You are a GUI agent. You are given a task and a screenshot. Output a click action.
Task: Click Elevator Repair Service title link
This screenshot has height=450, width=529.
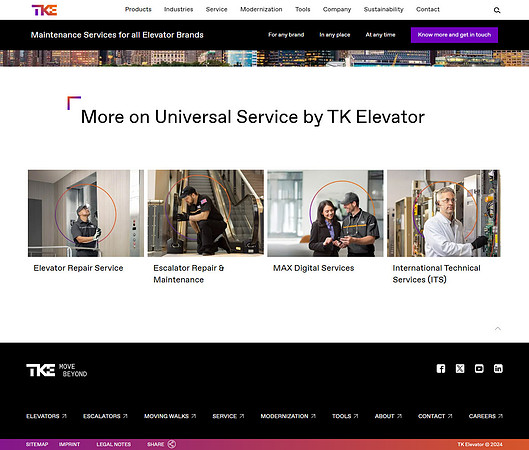(x=78, y=268)
